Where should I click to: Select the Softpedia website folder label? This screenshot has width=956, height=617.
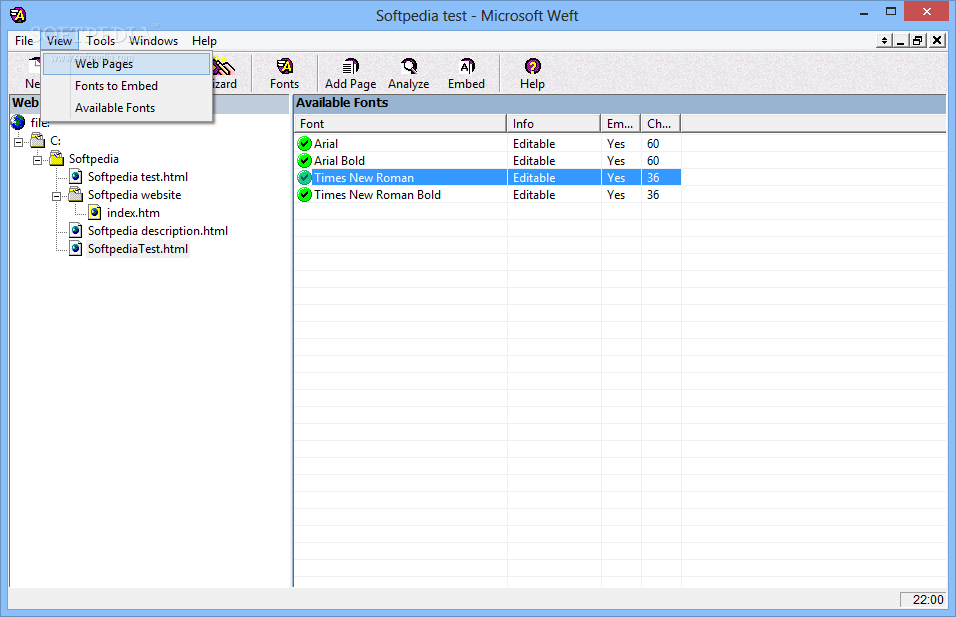(134, 195)
